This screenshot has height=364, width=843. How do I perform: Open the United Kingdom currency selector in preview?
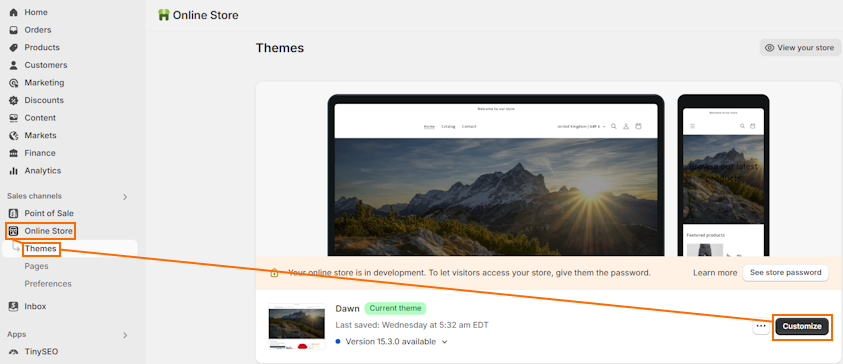pyautogui.click(x=582, y=126)
